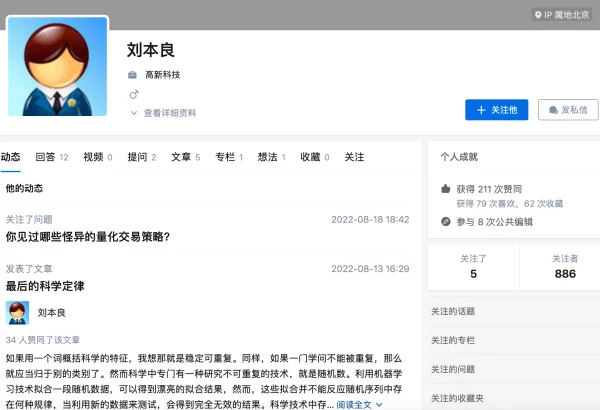Viewport: 600px width, 410px height.
Task: Expand 查看详细资料 profile details
Action: tap(162, 113)
